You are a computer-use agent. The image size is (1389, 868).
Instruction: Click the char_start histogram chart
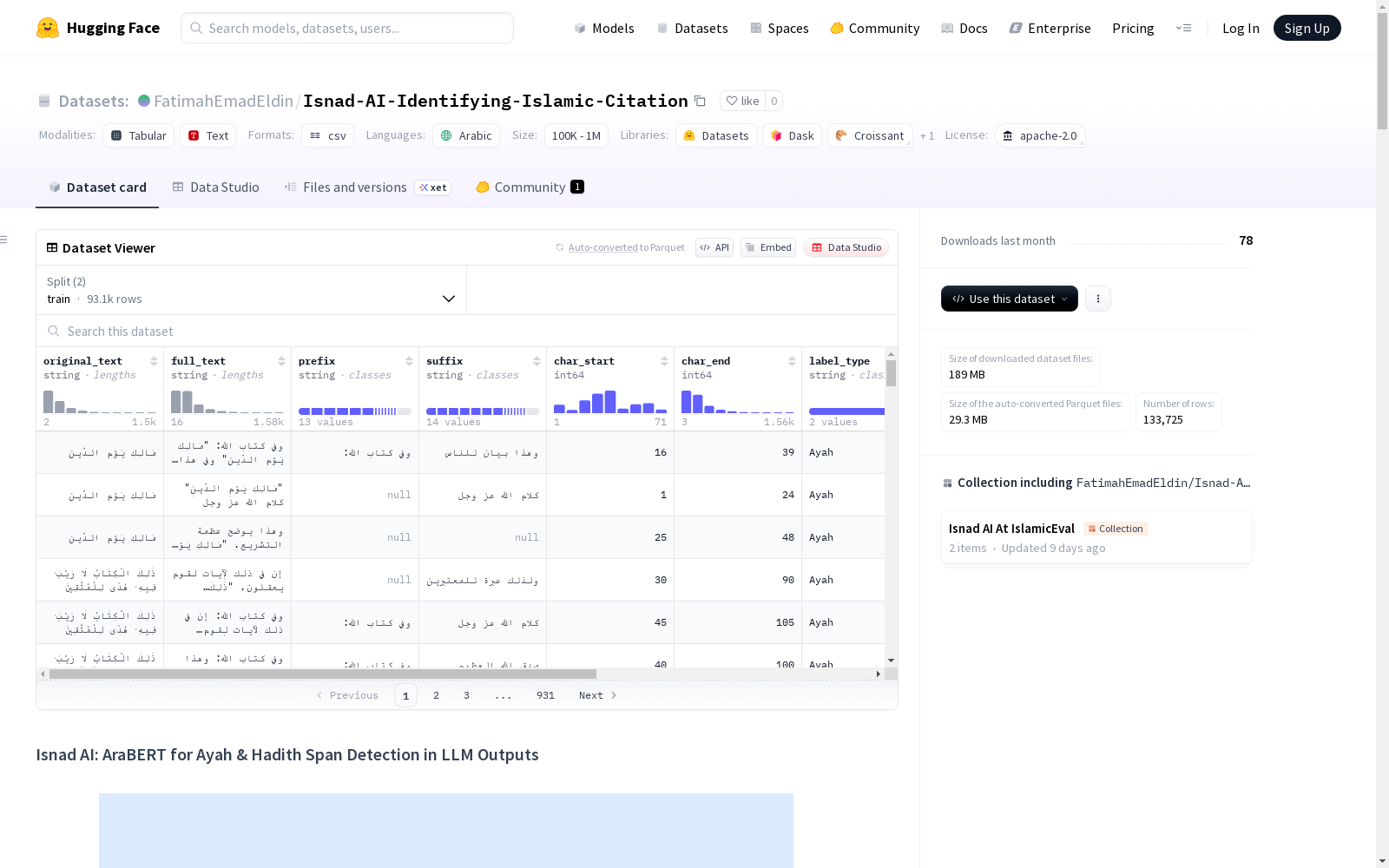point(610,401)
